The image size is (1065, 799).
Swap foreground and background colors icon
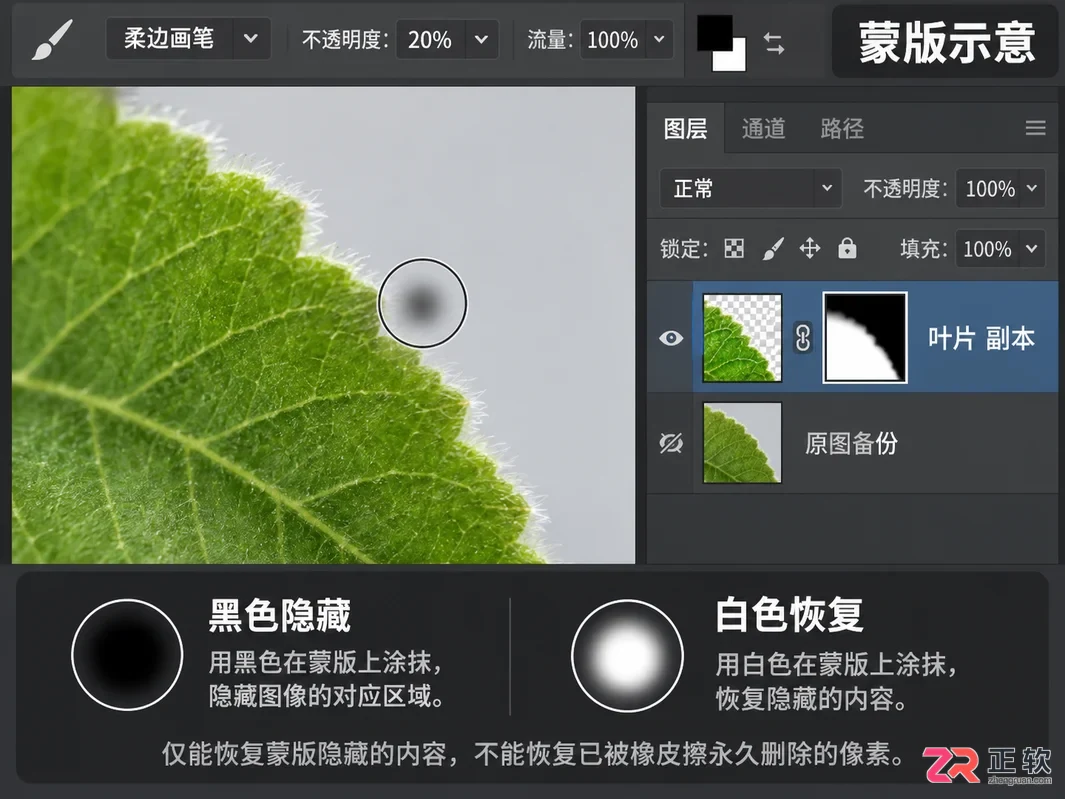point(774,44)
